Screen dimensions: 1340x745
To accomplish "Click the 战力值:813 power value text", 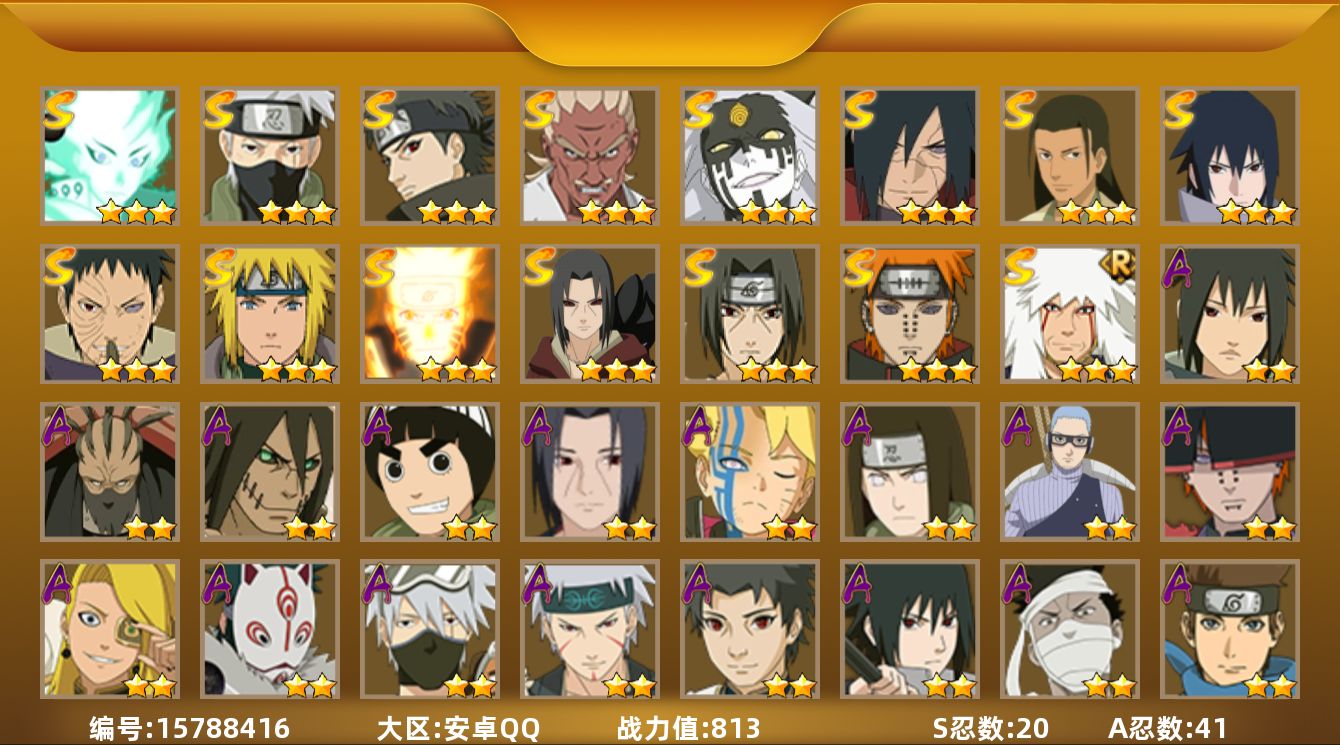I will click(x=688, y=728).
